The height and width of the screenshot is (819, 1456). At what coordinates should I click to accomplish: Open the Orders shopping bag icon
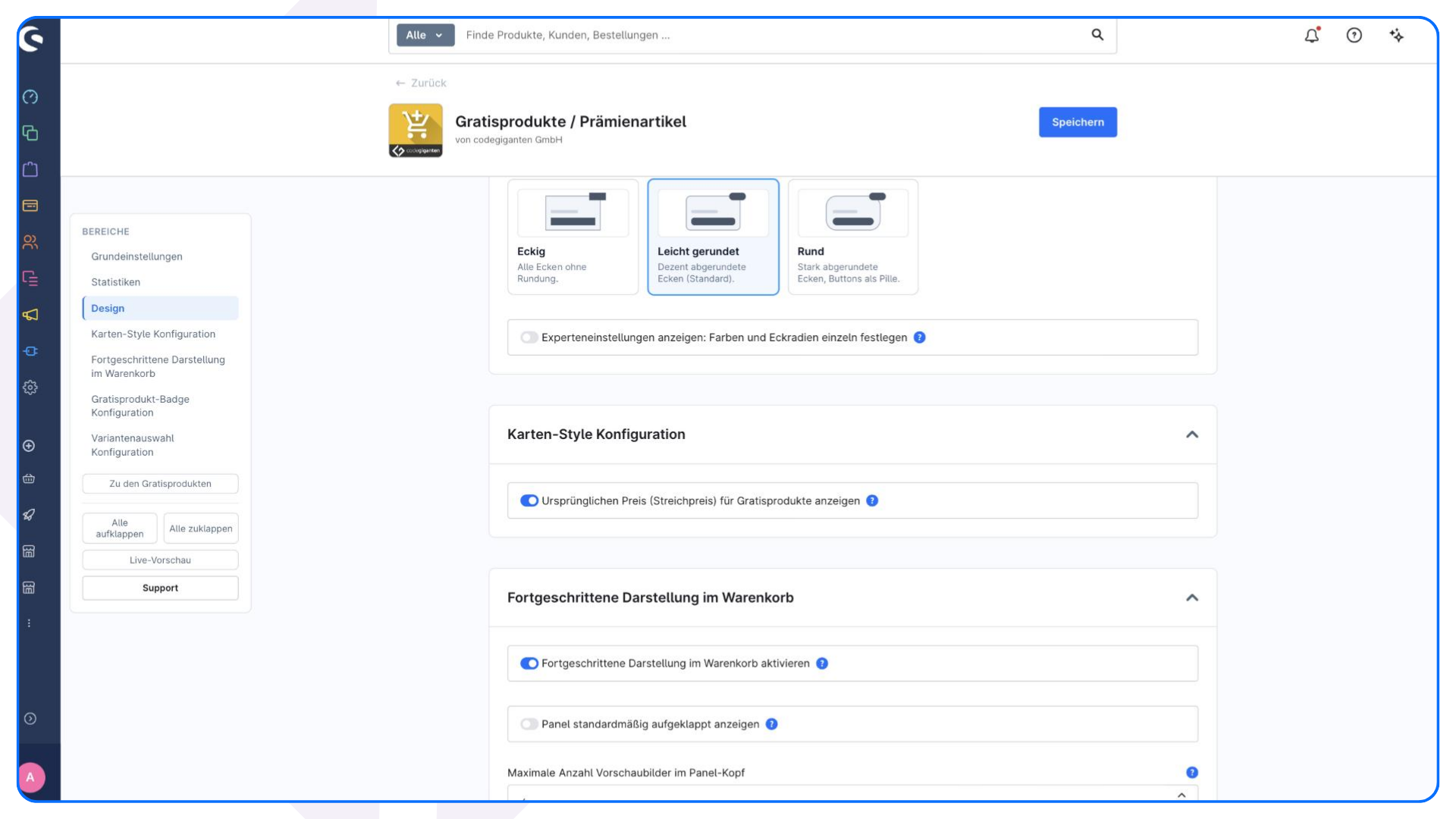(x=30, y=169)
